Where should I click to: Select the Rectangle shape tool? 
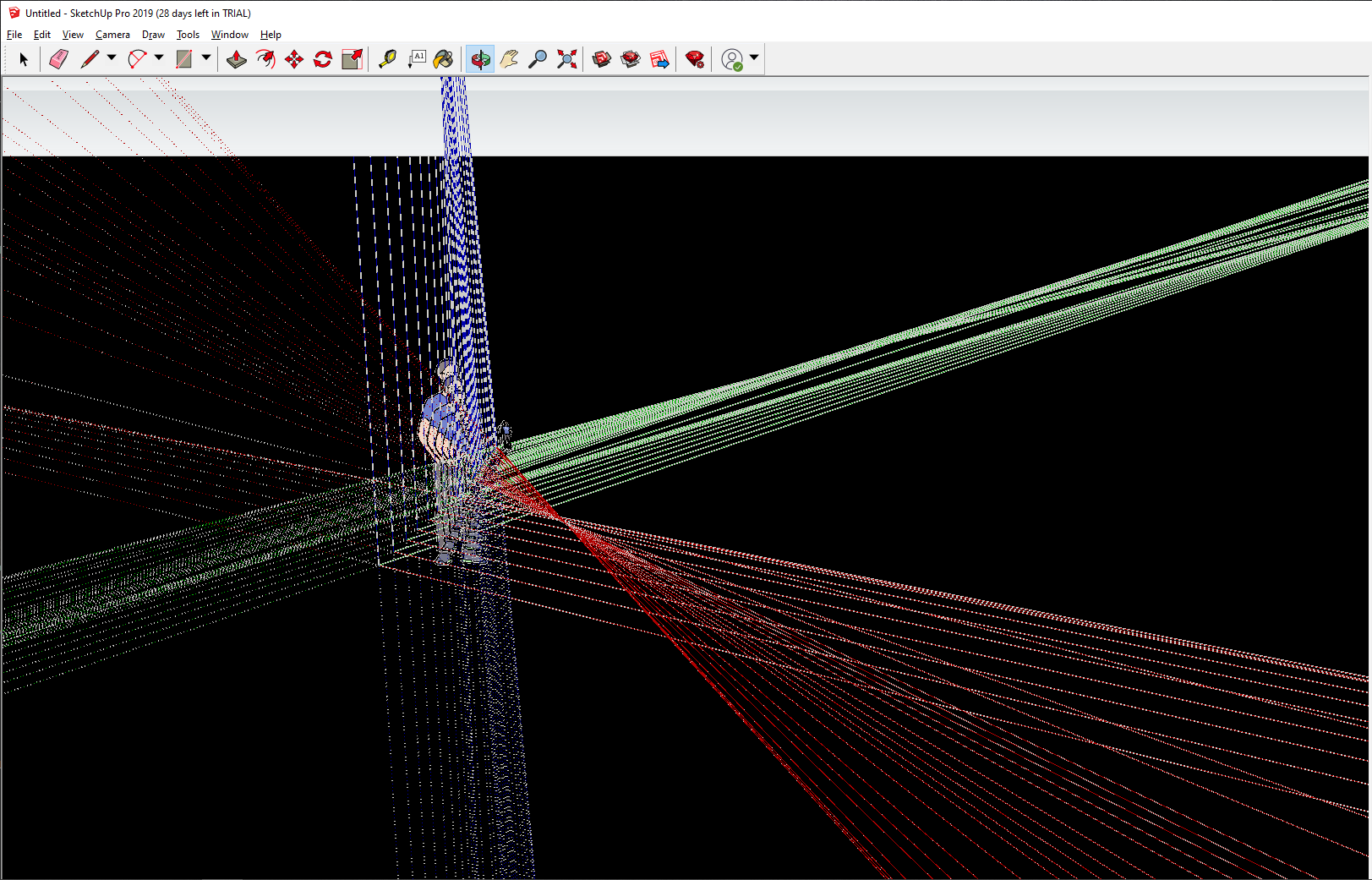(183, 59)
